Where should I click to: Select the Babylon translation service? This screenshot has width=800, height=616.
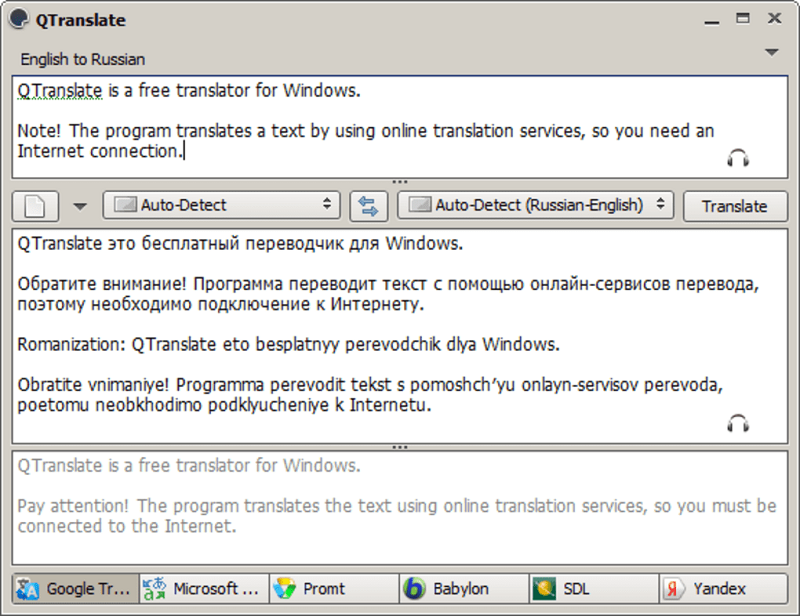[x=463, y=588]
